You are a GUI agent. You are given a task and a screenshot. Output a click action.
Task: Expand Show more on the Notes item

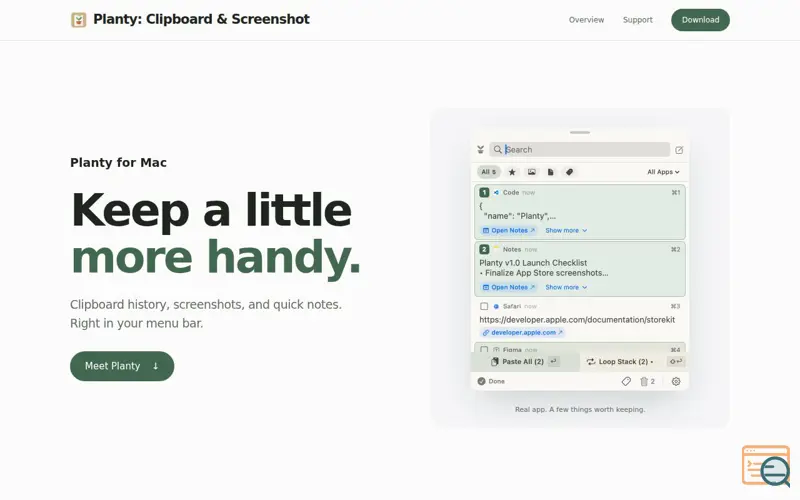tap(566, 287)
